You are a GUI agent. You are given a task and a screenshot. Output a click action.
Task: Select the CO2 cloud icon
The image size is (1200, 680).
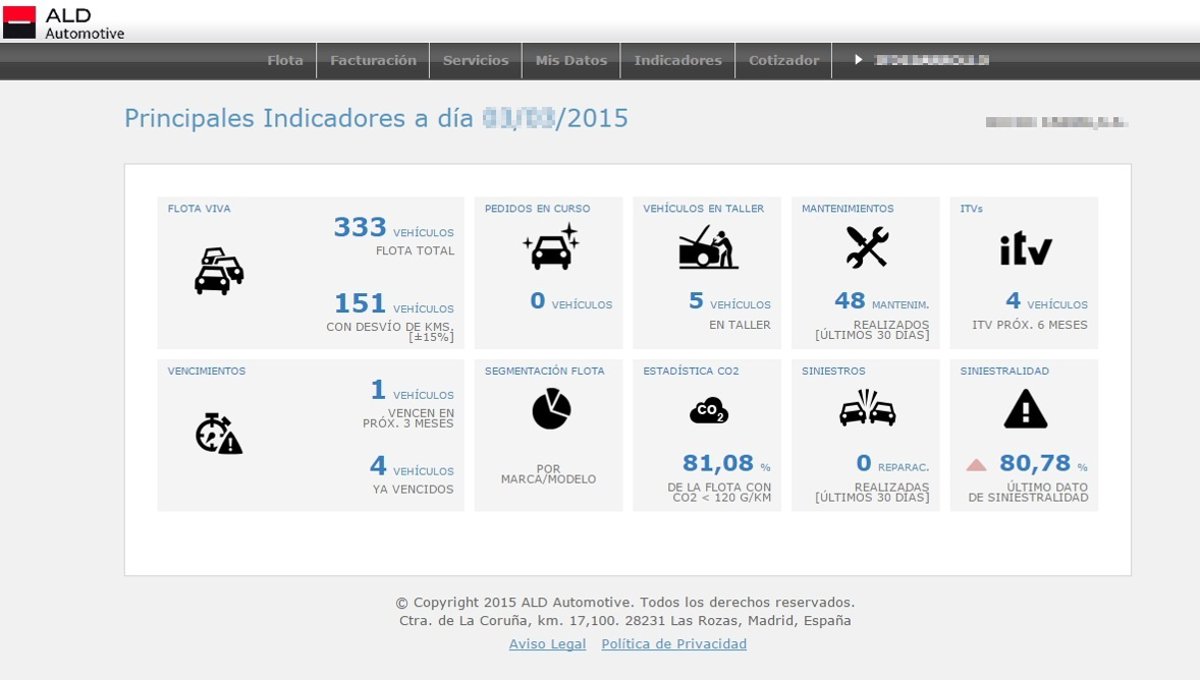coord(708,410)
